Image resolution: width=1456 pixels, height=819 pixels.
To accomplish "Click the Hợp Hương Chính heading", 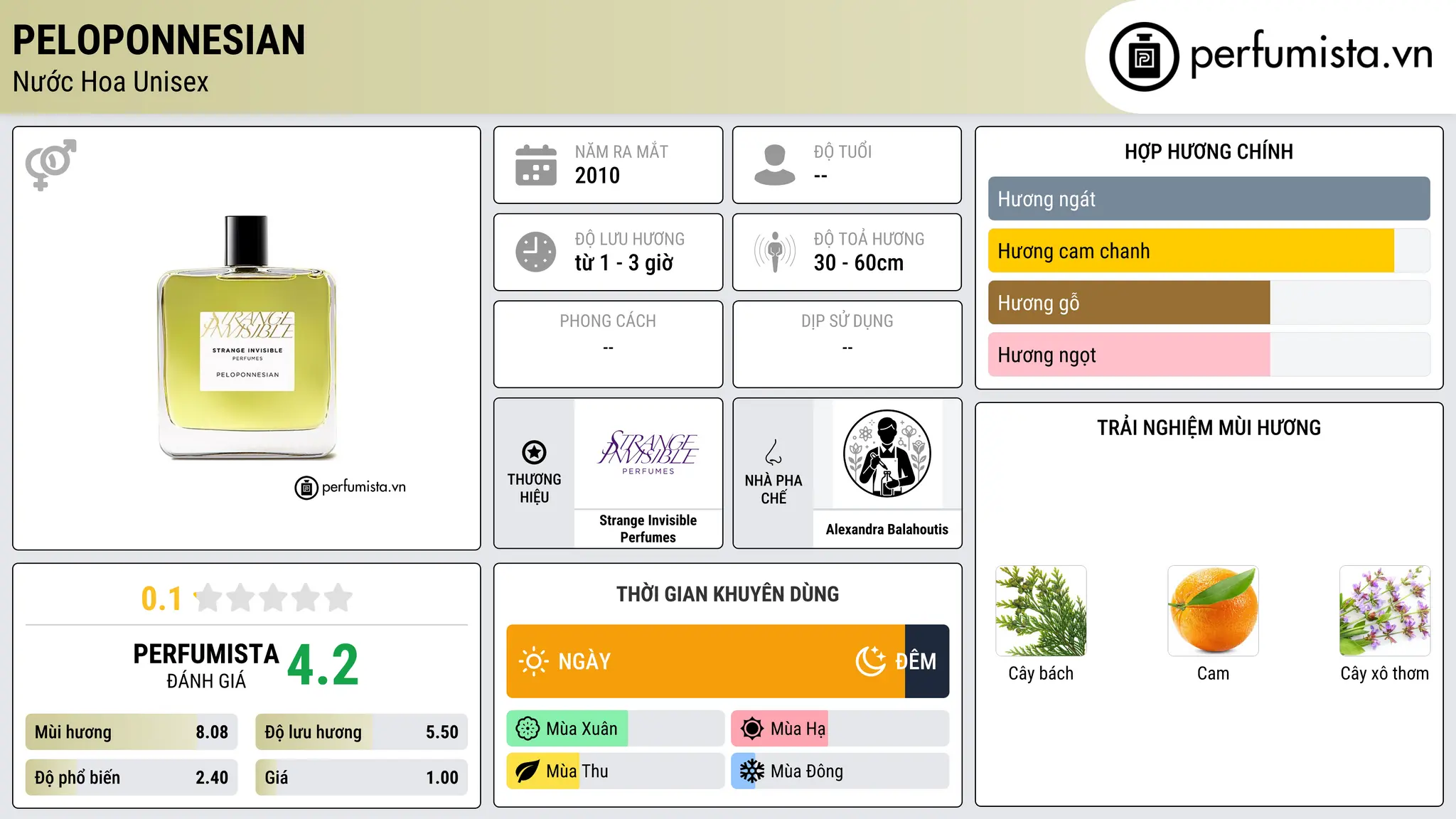I will click(1209, 152).
